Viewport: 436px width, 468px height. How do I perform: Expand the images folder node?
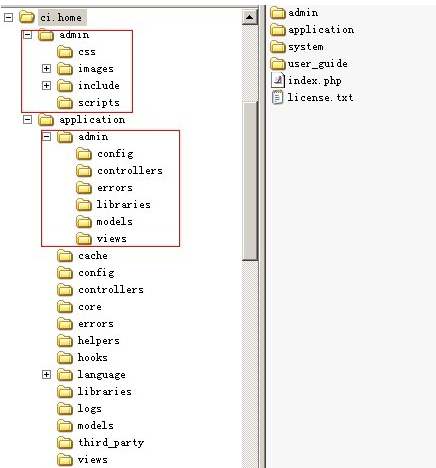[x=46, y=68]
